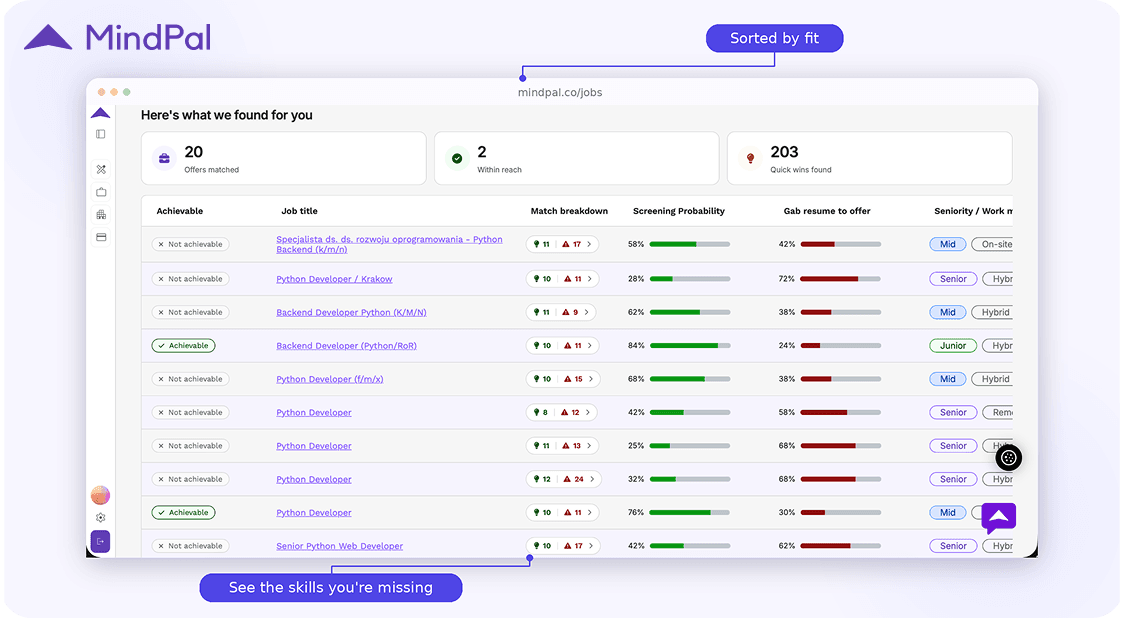Click the On-site work mode tag

993,244
